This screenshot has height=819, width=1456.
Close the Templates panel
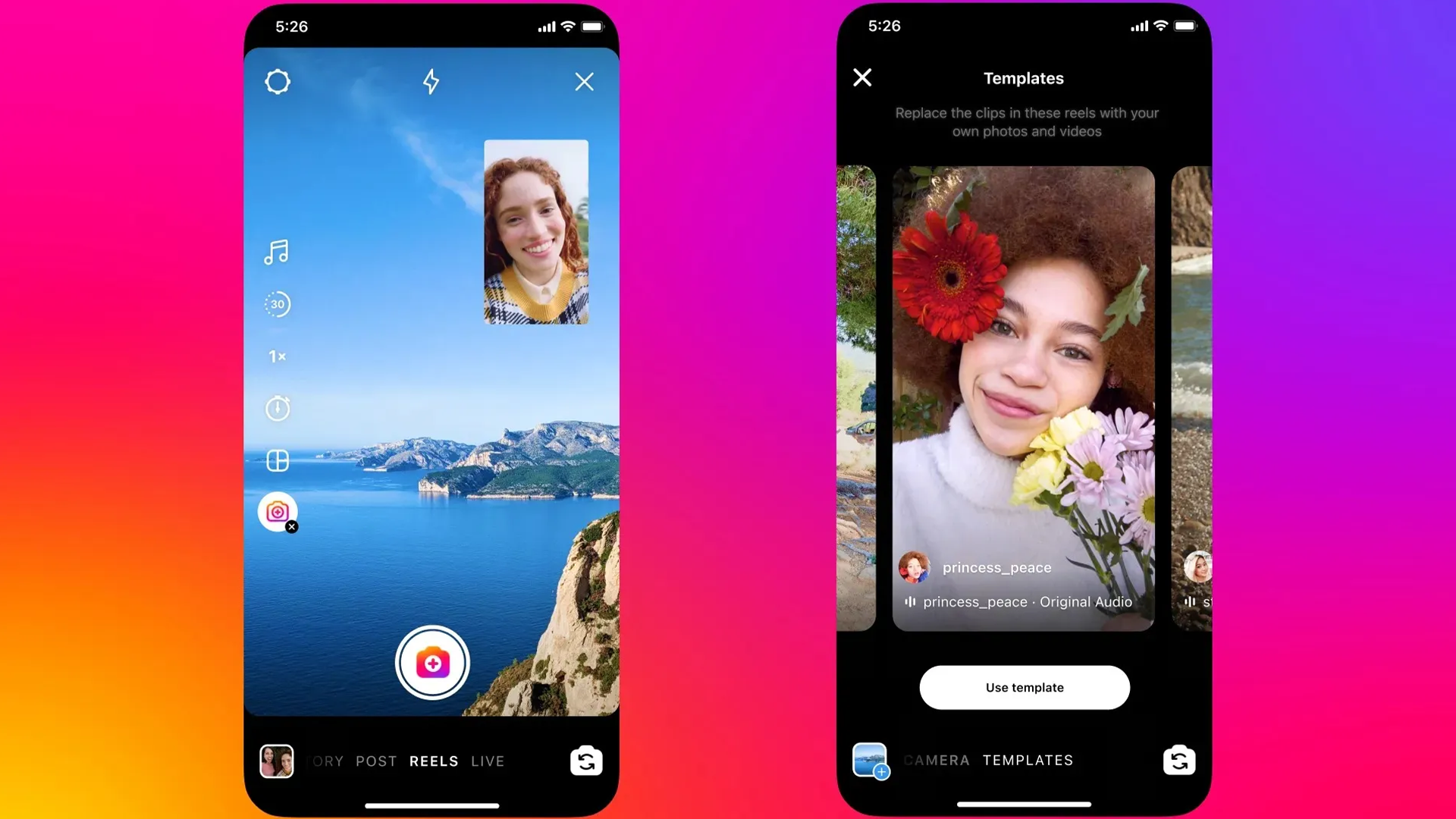(862, 77)
